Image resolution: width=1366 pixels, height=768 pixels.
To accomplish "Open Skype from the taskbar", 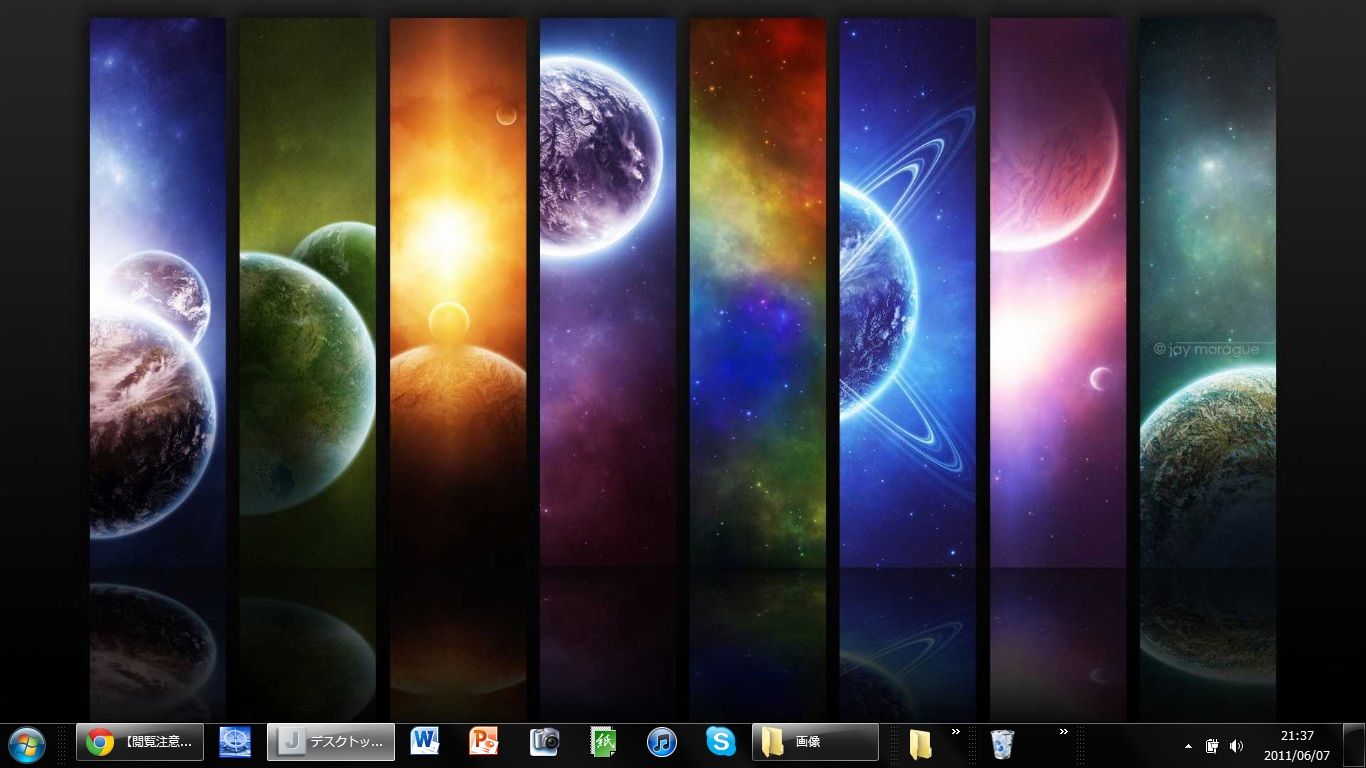I will tap(721, 742).
